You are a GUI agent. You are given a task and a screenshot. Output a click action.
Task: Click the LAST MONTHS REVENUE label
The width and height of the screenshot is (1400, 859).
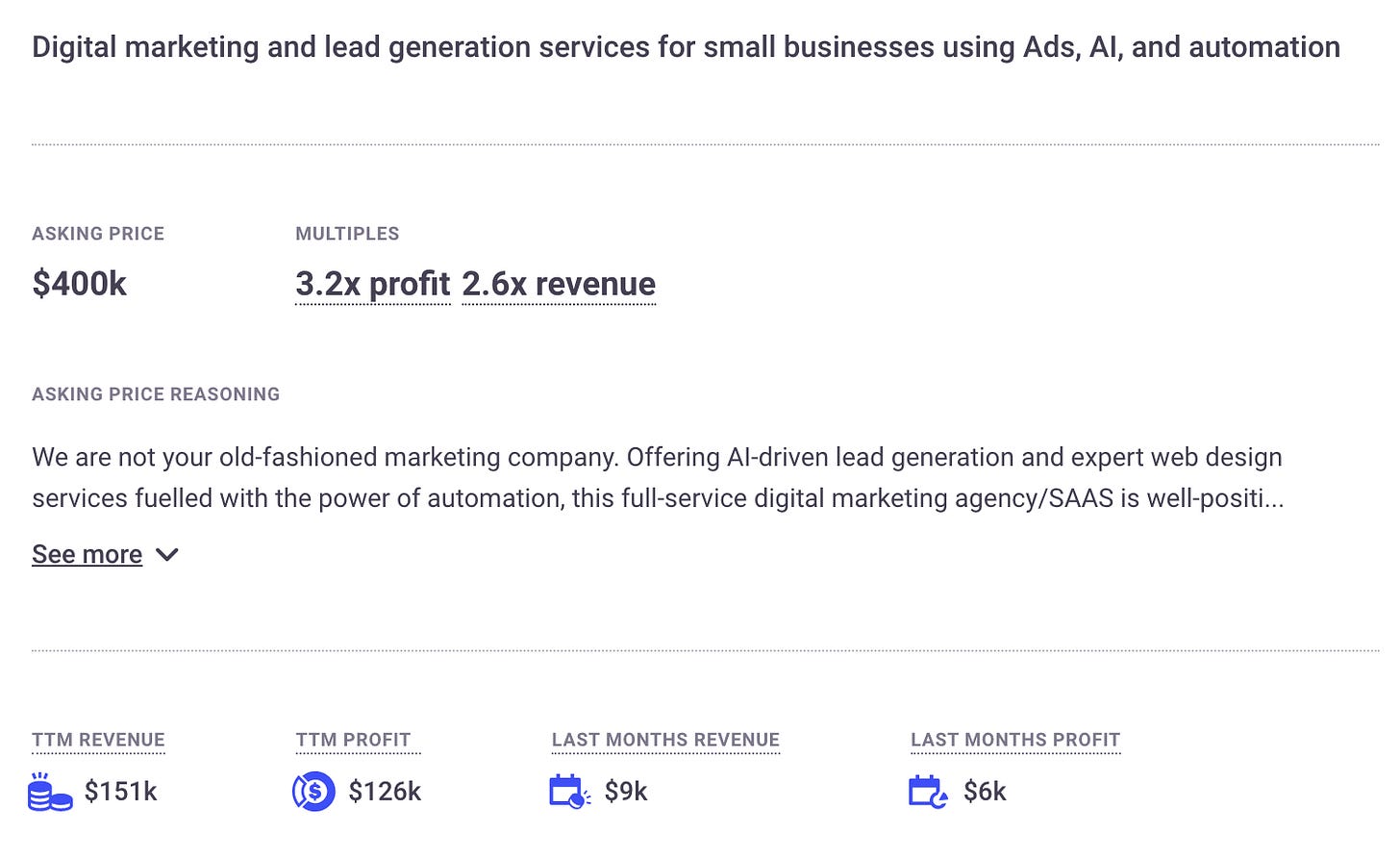click(x=665, y=740)
